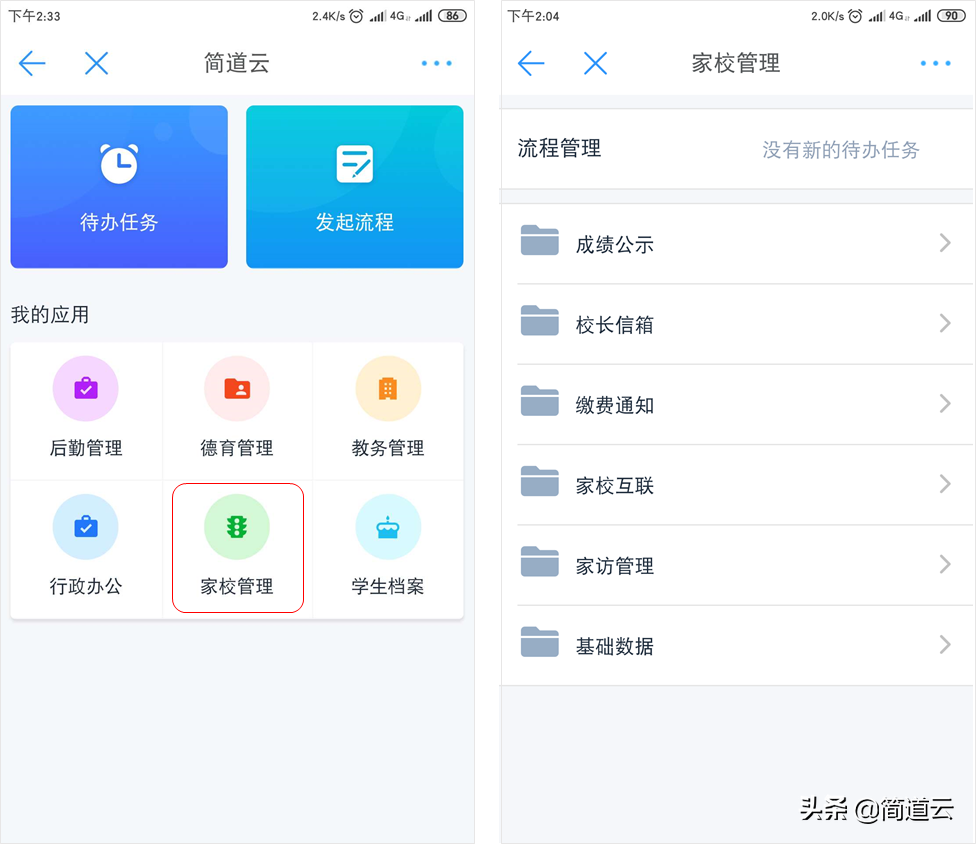The width and height of the screenshot is (976, 844).
Task: Expand 家访管理 with its chevron
Action: tap(946, 564)
